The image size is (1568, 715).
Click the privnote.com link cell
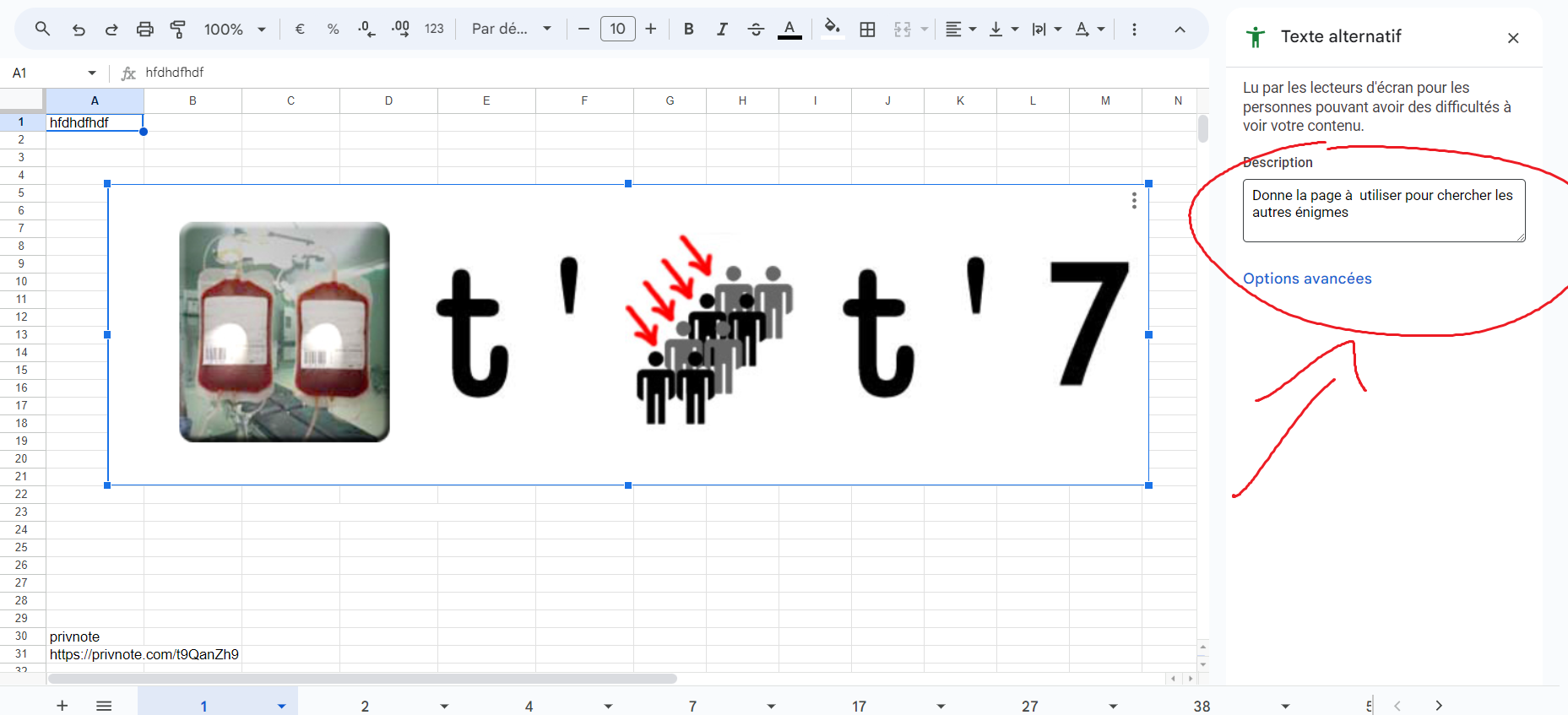click(x=144, y=654)
